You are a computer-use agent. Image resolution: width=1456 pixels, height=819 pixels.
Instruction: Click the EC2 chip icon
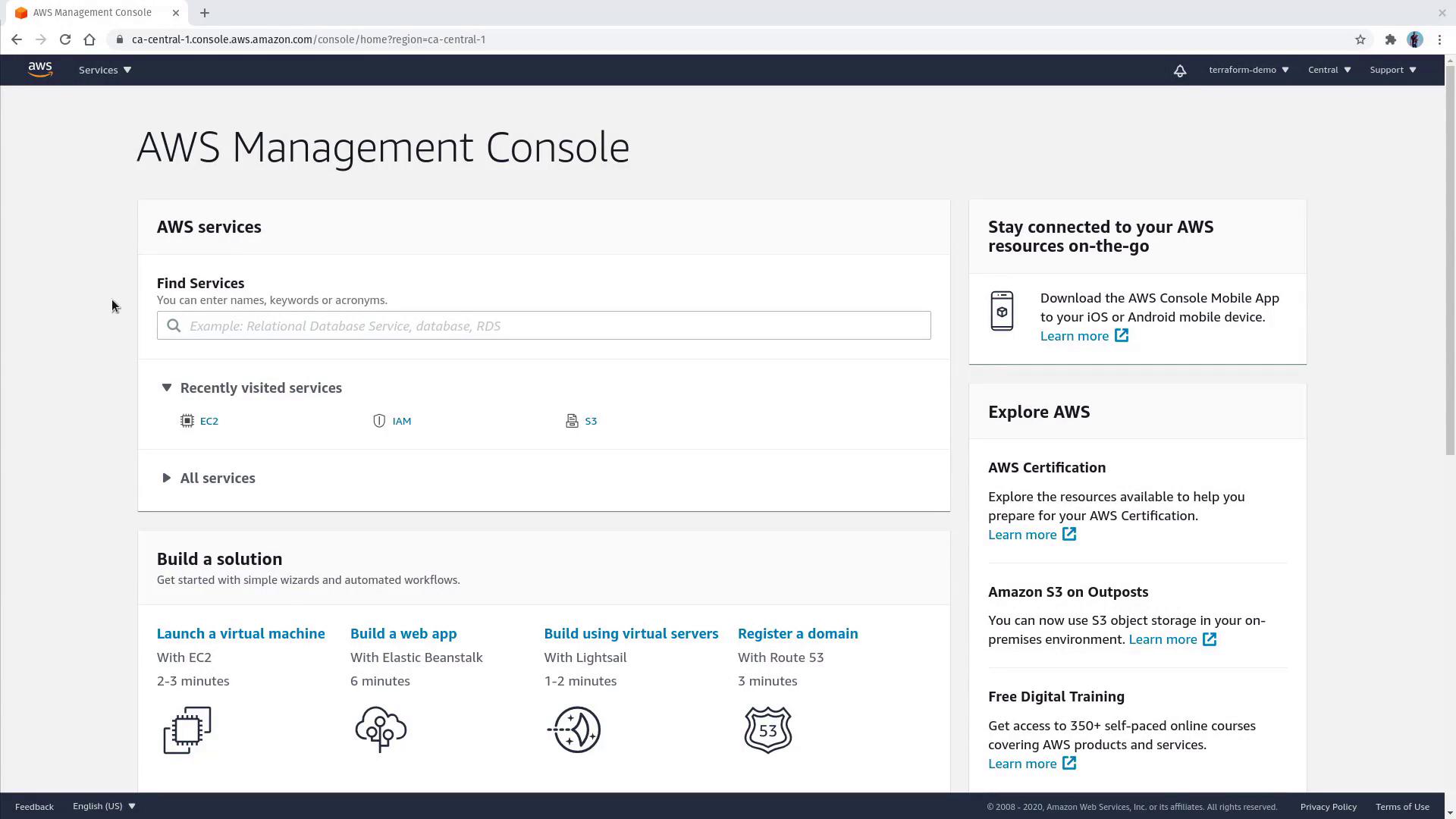coord(187,421)
